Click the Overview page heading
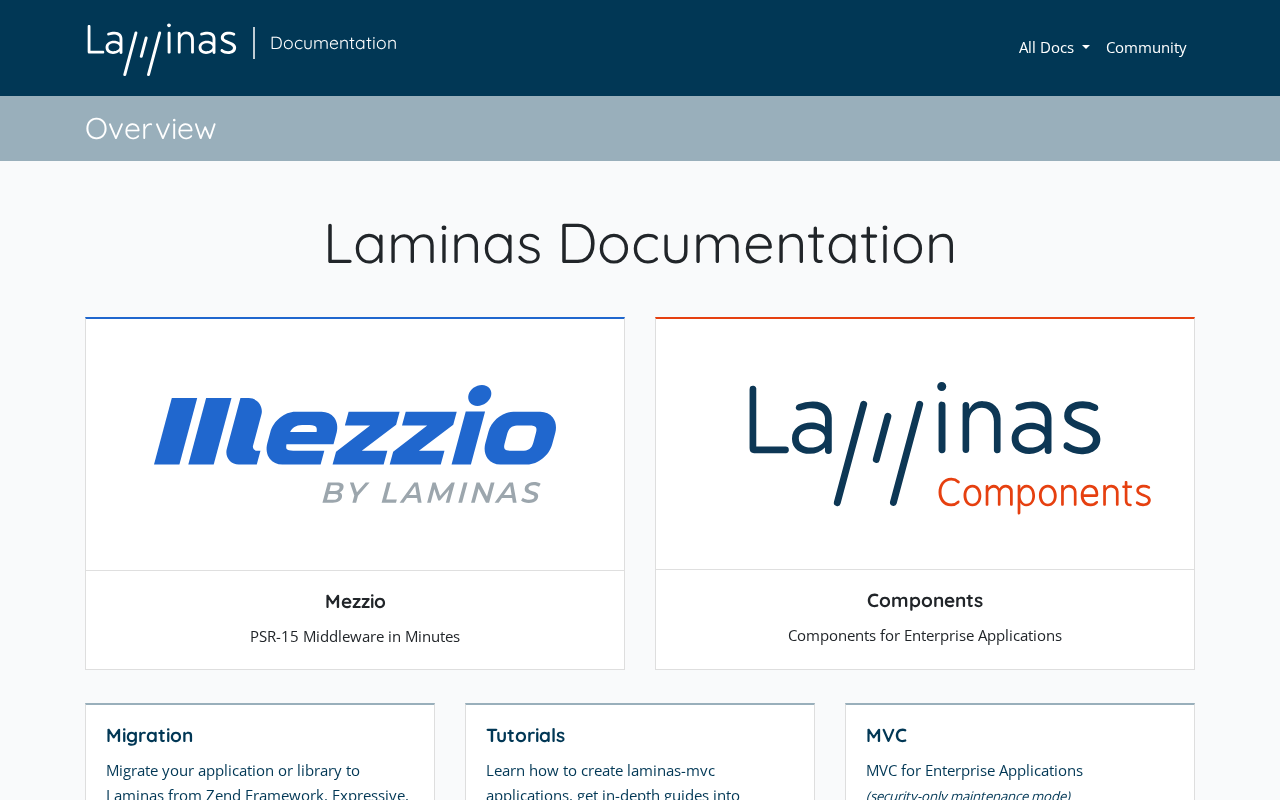 [x=151, y=128]
